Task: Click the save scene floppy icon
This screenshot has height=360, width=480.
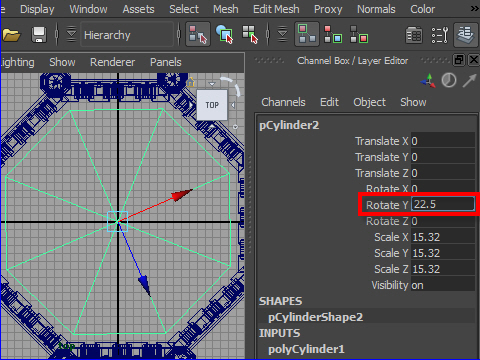Action: pyautogui.click(x=39, y=35)
